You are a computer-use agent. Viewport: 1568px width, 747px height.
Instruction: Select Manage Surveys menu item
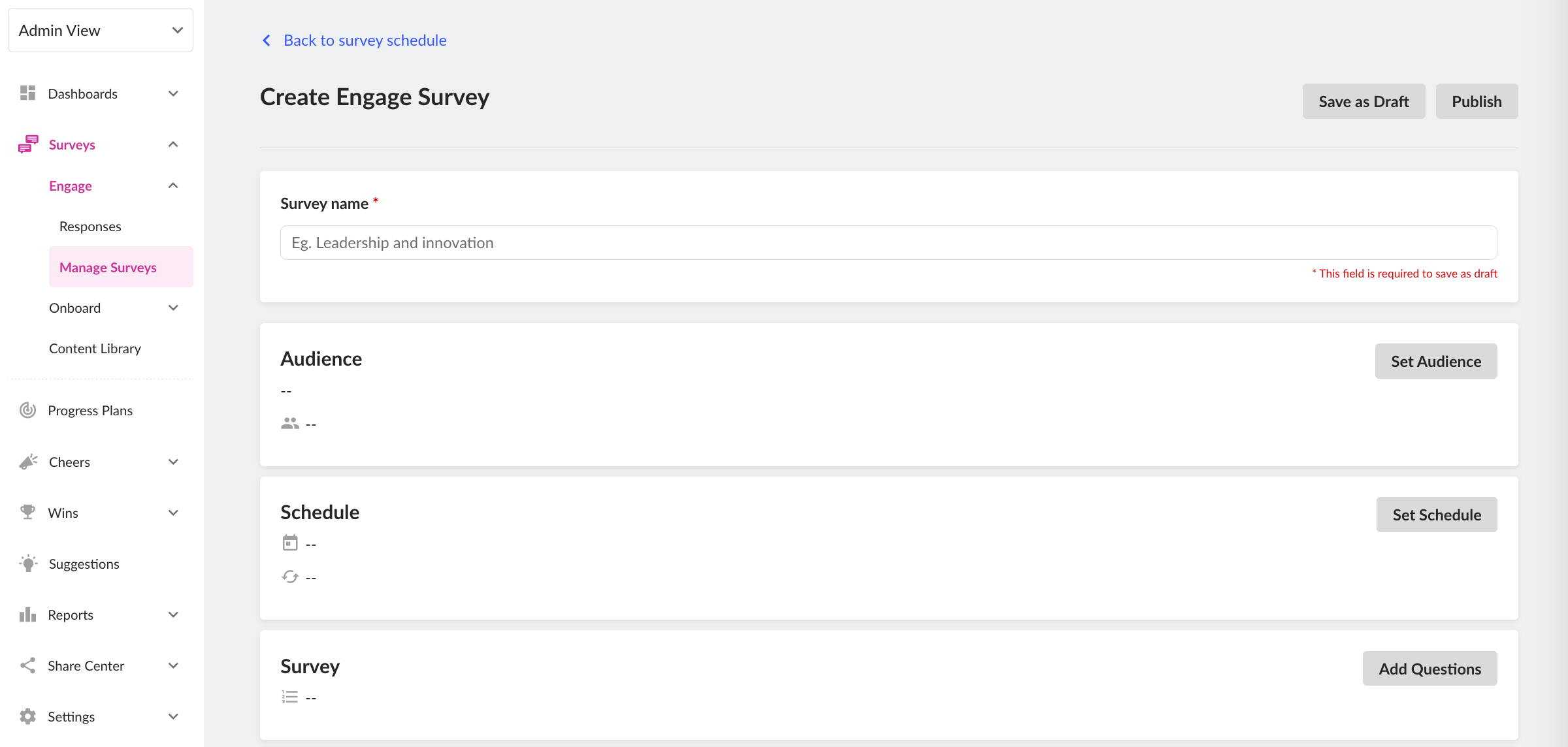tap(121, 267)
